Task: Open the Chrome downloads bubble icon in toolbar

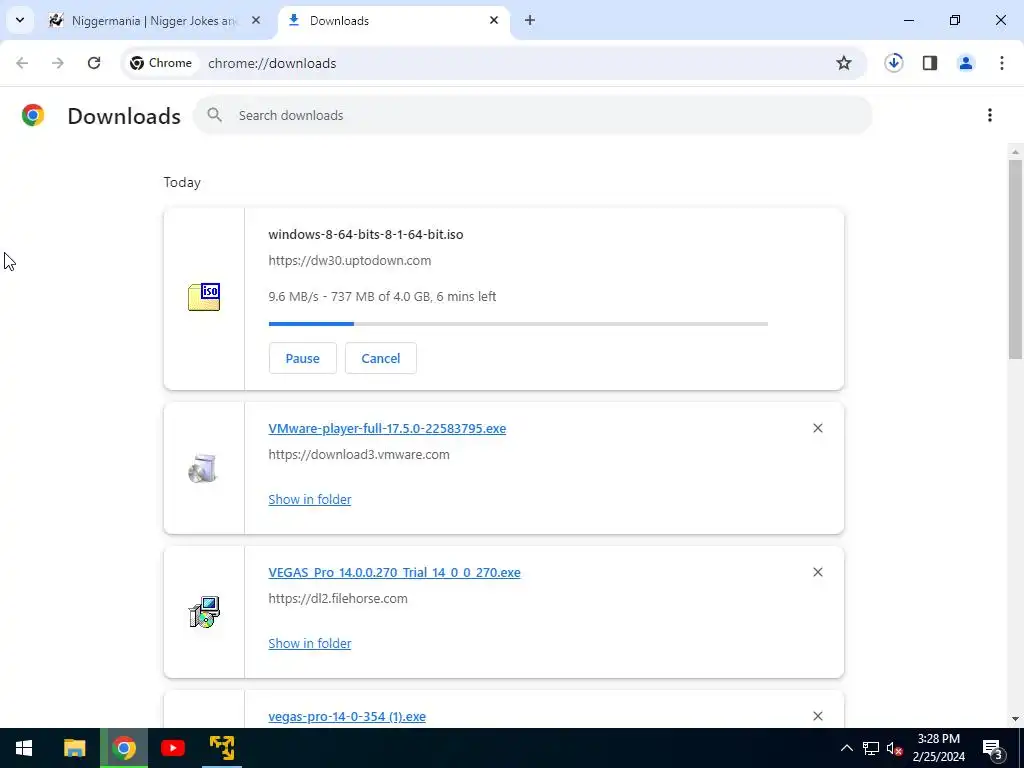Action: tap(894, 63)
